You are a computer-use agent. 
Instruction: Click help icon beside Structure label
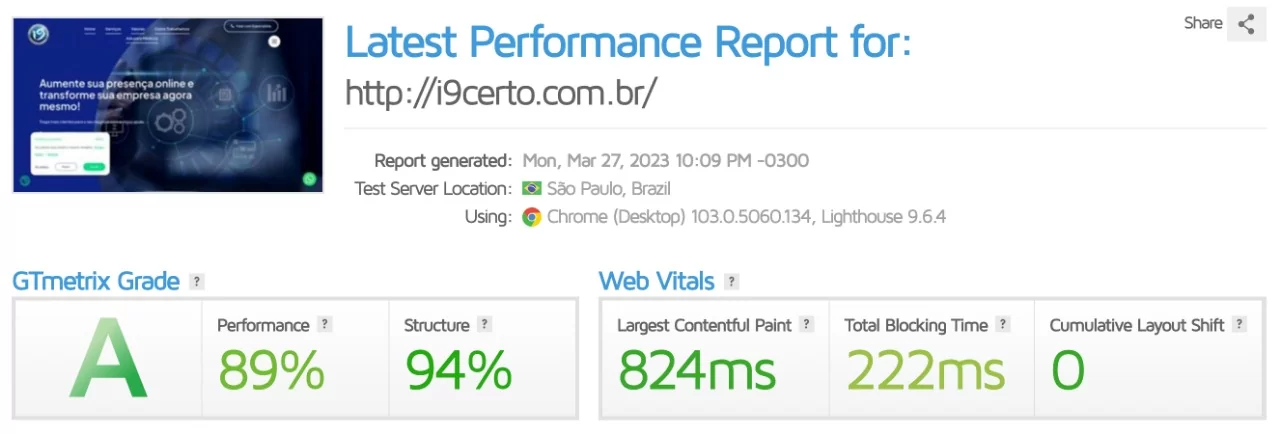484,325
